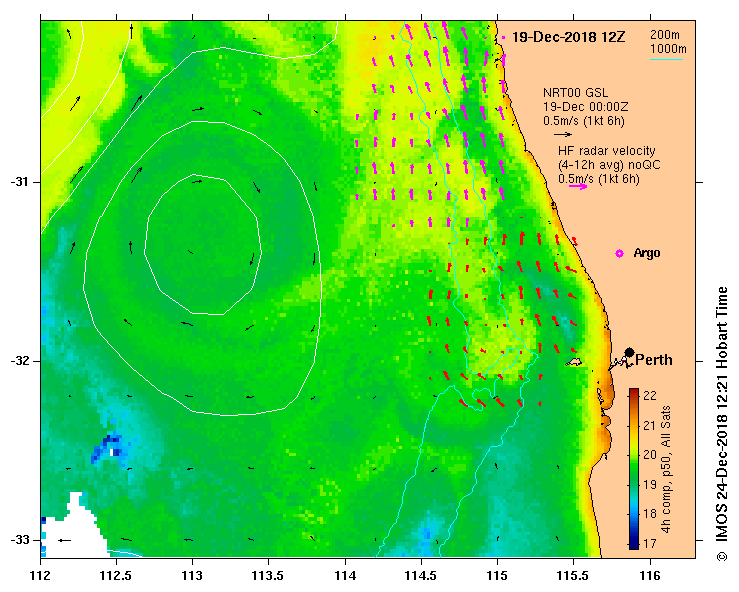Click the small magenta square before the date
Screen dimensions: 739x592
click(504, 37)
